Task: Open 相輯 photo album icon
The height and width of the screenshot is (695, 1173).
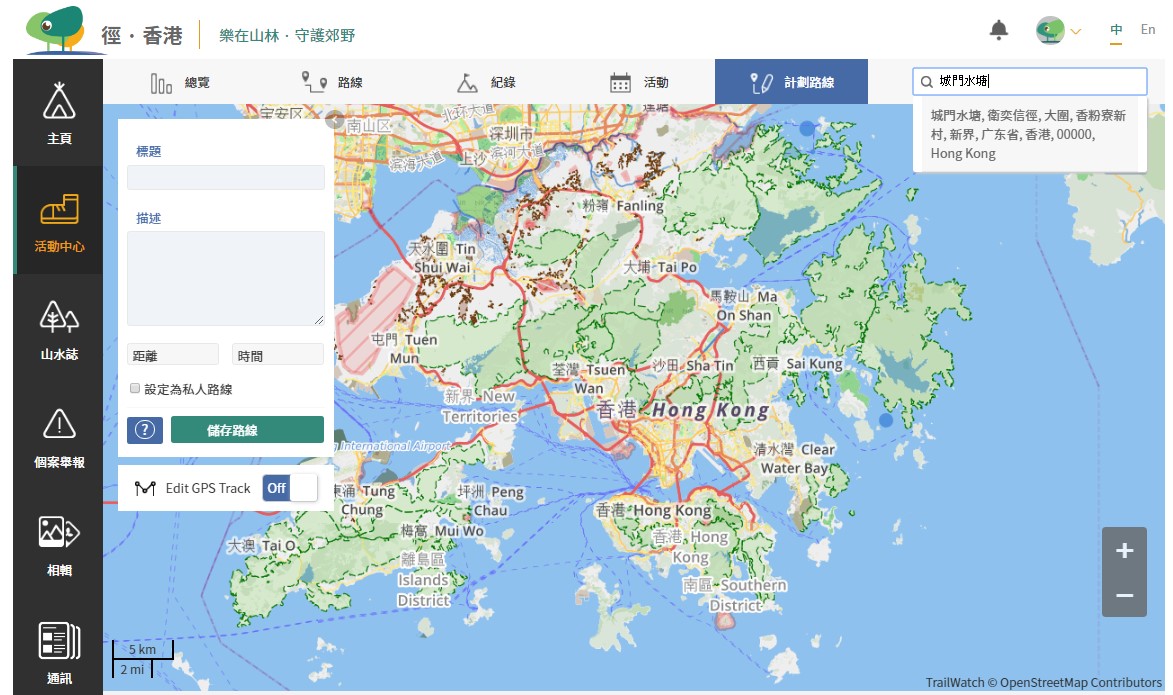Action: point(59,533)
